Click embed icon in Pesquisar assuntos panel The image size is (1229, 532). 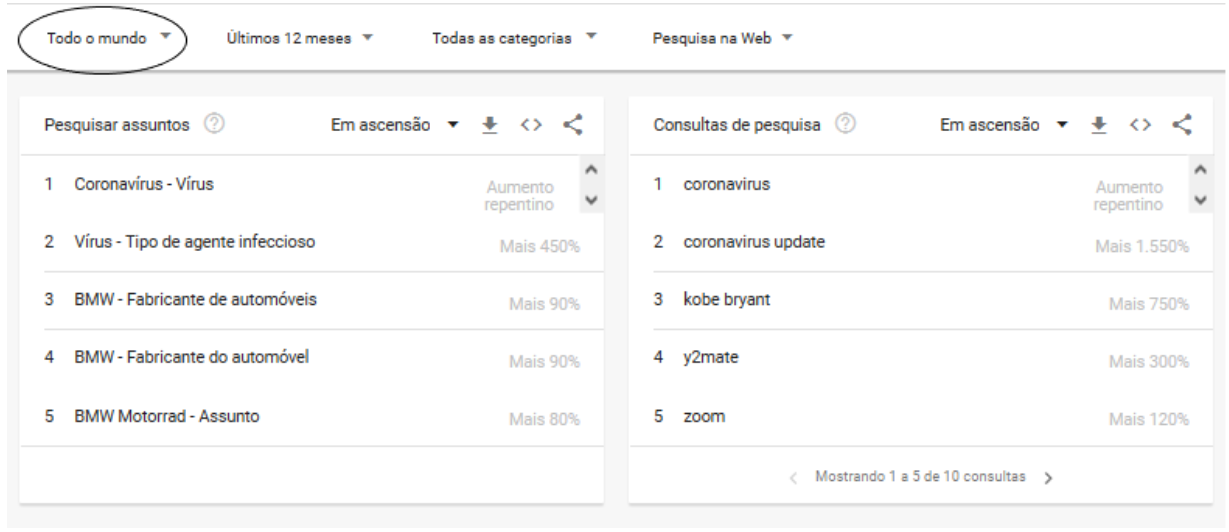[x=530, y=125]
